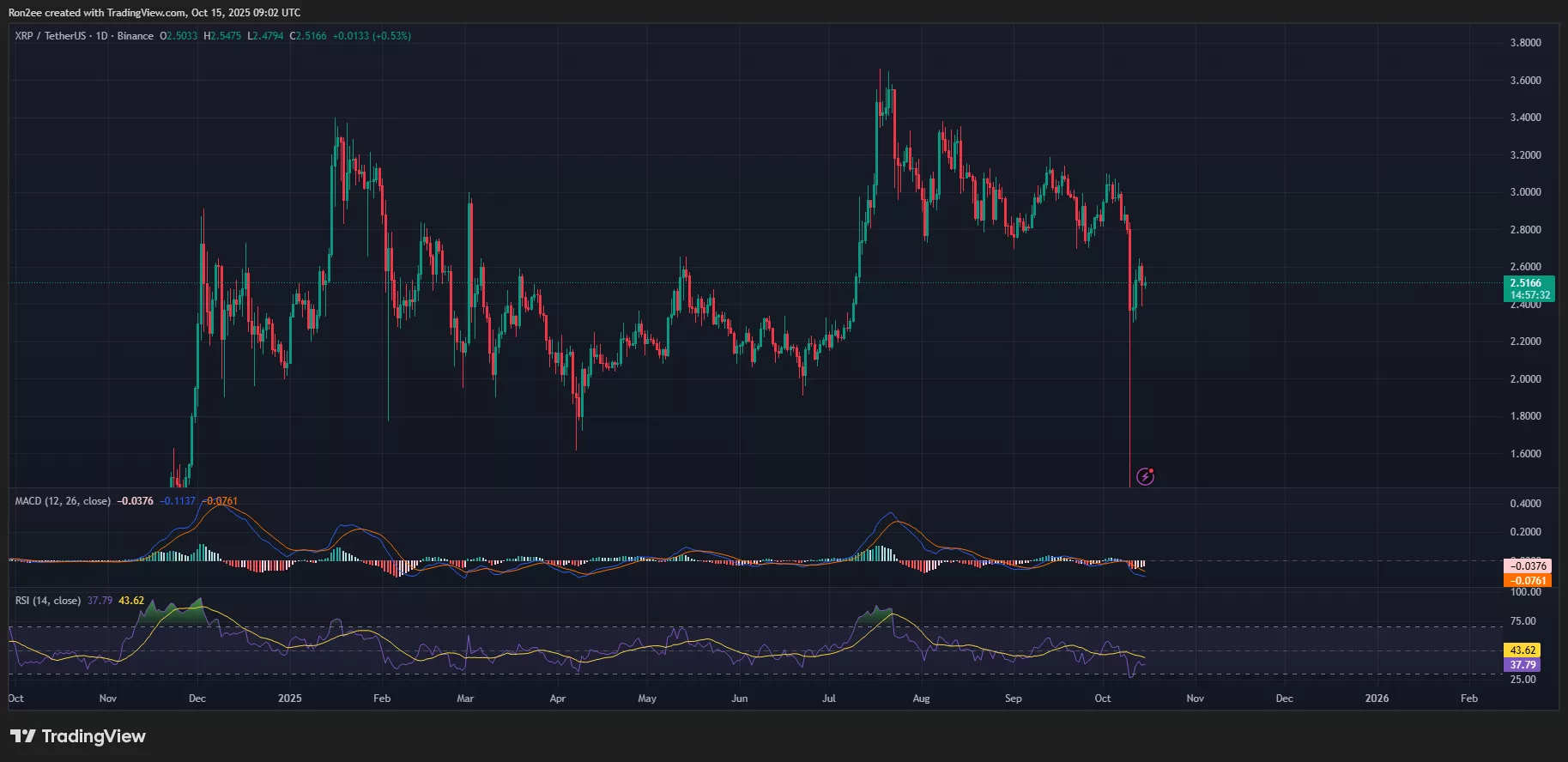Click the Binance exchange label
The height and width of the screenshot is (762, 1568).
point(136,36)
